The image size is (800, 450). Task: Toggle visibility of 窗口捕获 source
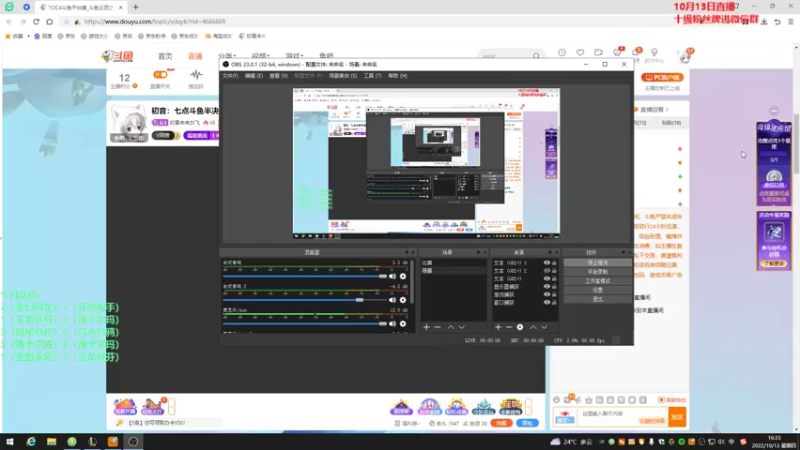(546, 303)
